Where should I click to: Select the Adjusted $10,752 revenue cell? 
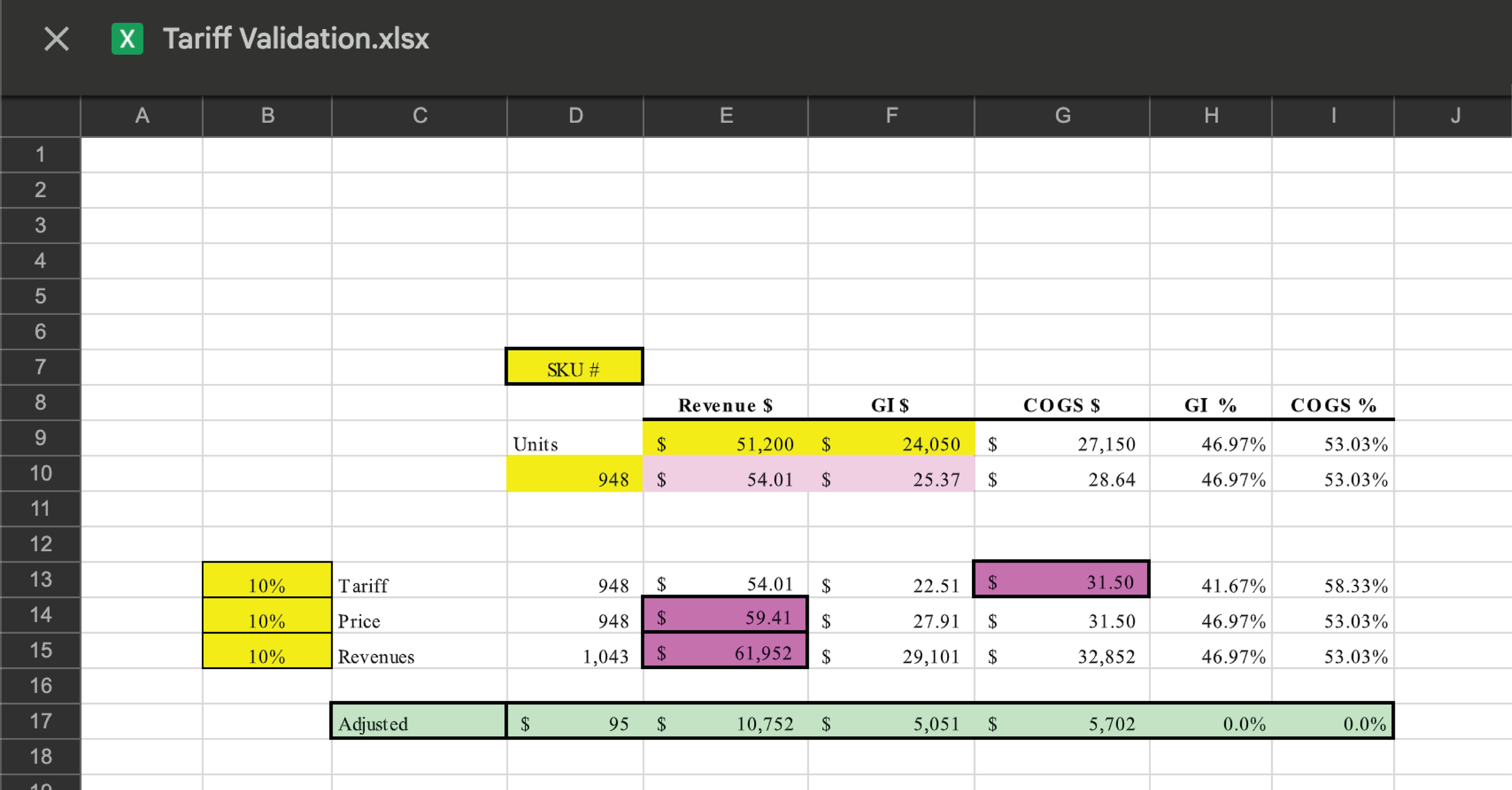[x=725, y=722]
